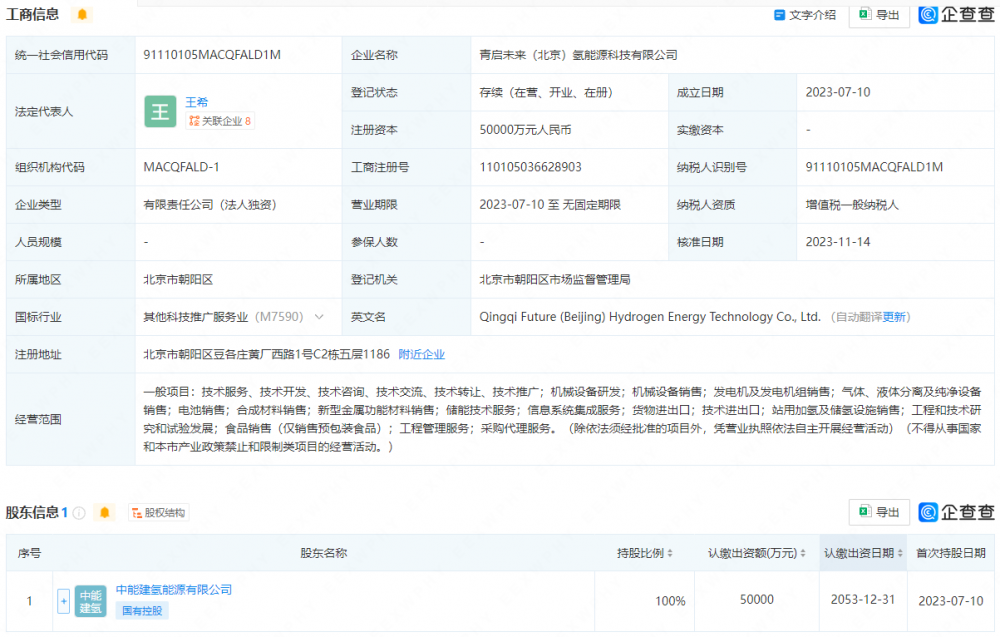Image resolution: width=1000 pixels, height=637 pixels.
Task: Click 更新 next to automatic translation
Action: pyautogui.click(x=894, y=317)
